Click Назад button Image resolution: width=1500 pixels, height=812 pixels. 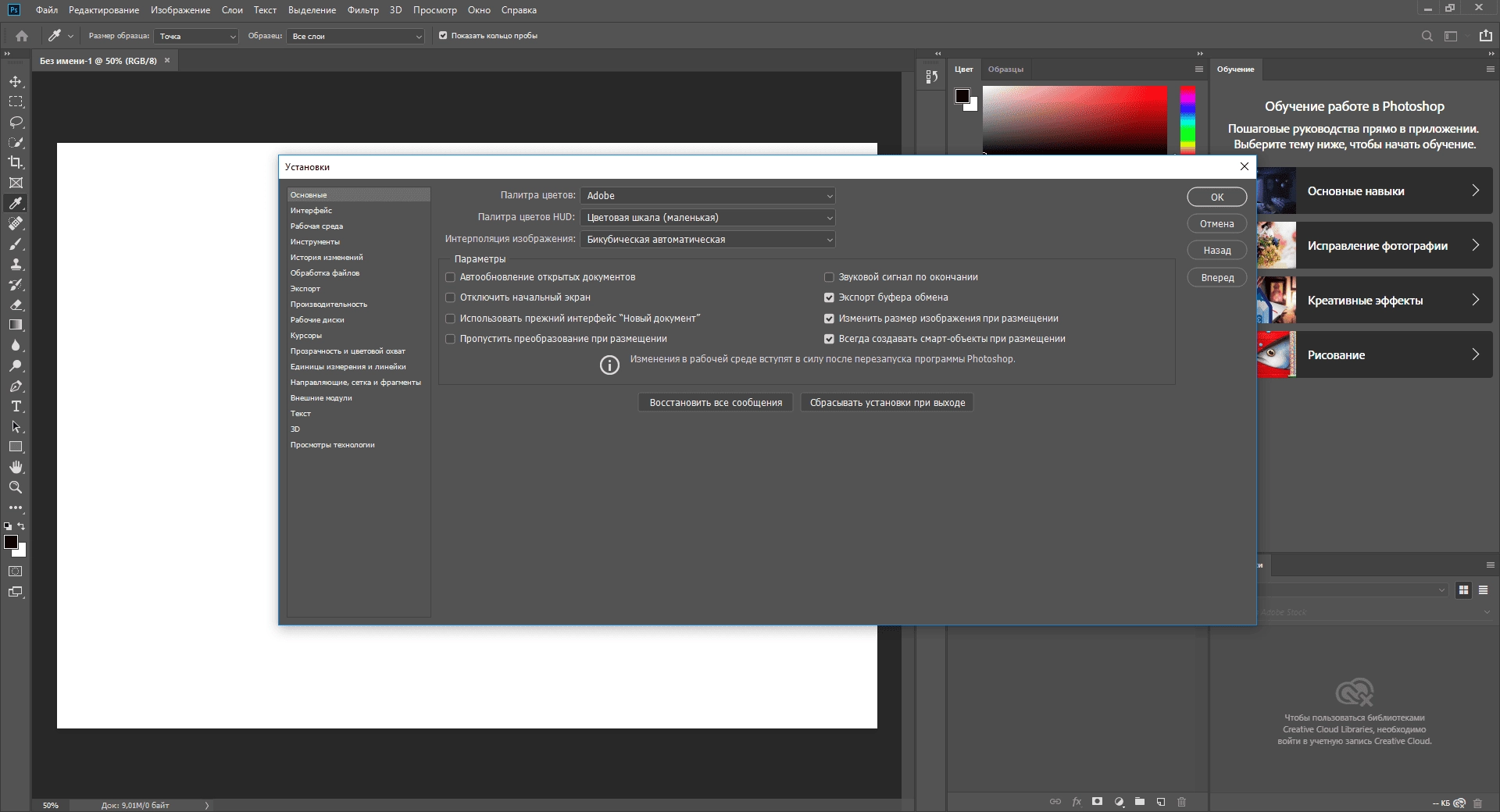[x=1217, y=251]
